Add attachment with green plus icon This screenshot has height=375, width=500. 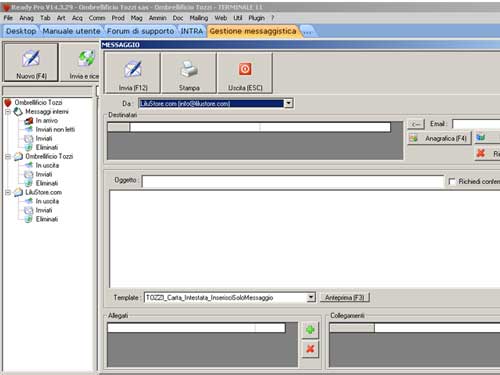click(310, 330)
